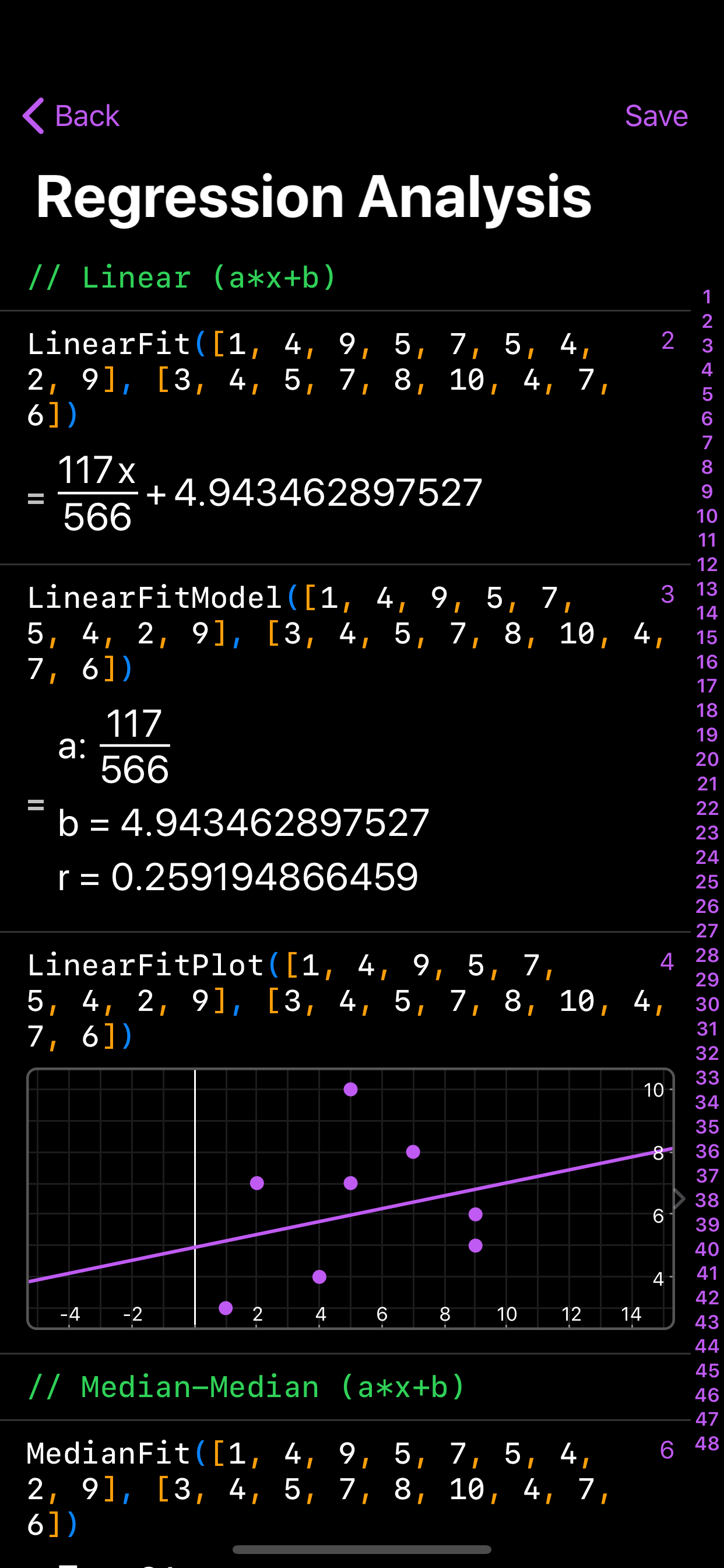Tap the x-axis label 14 in plot
The height and width of the screenshot is (1568, 724).
631,1314
